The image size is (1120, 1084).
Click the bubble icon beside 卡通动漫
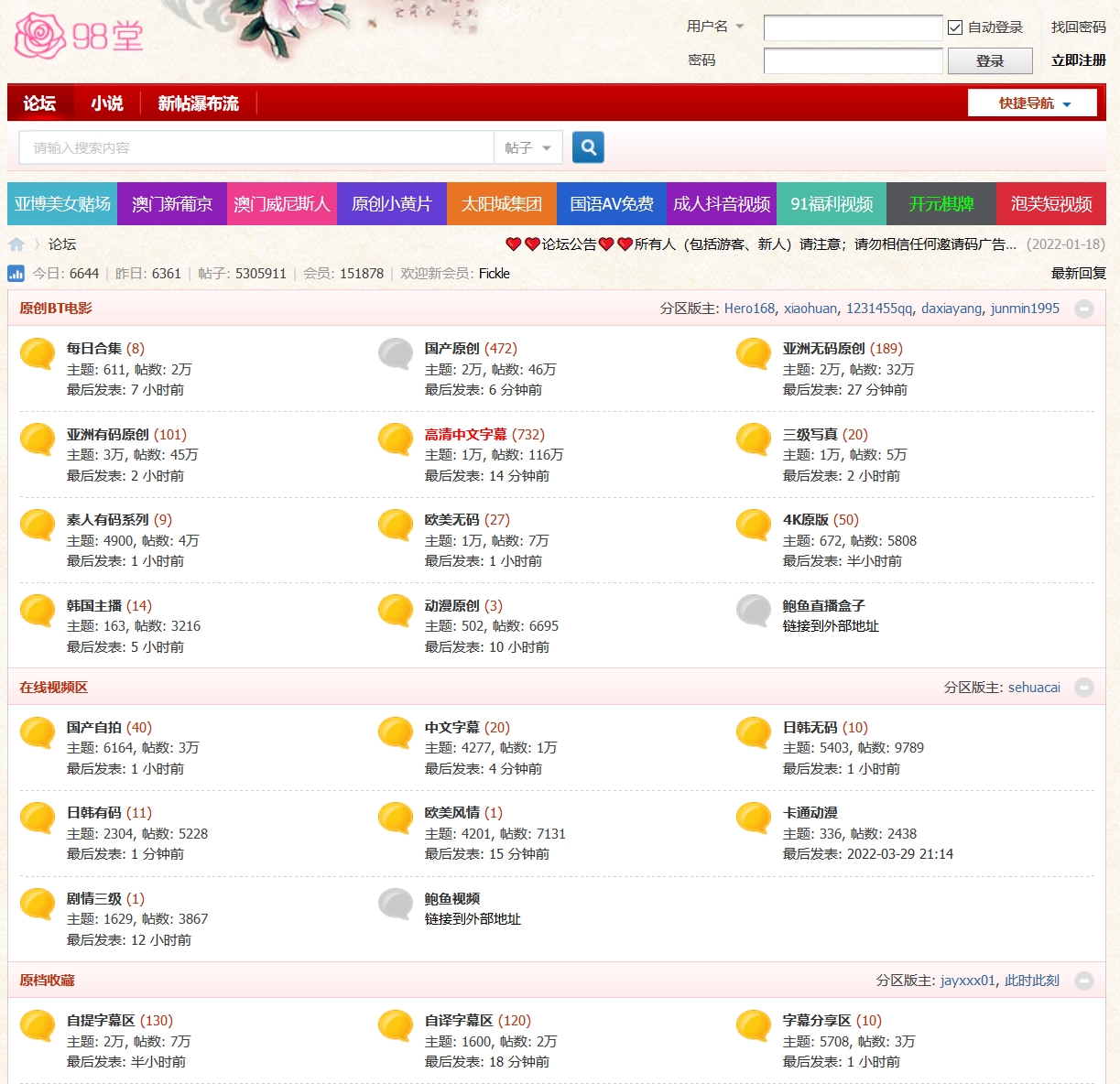(x=754, y=818)
